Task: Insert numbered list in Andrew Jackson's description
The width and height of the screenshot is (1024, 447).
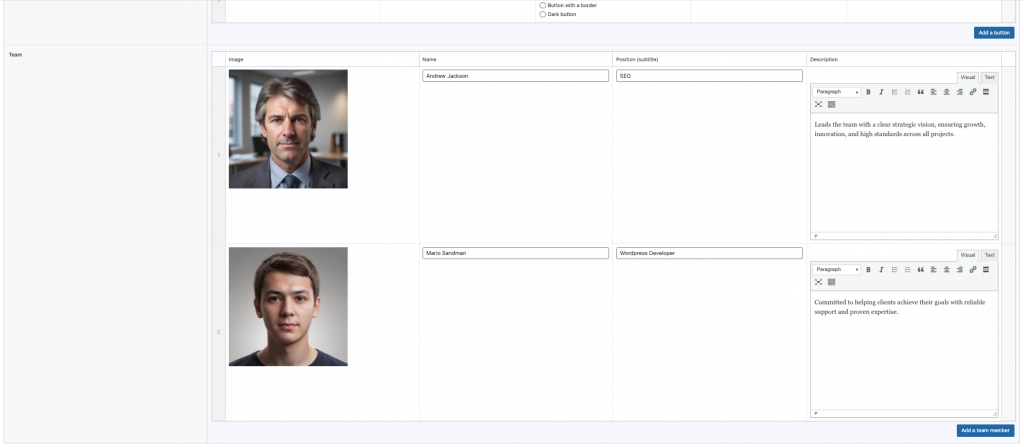Action: pos(908,92)
